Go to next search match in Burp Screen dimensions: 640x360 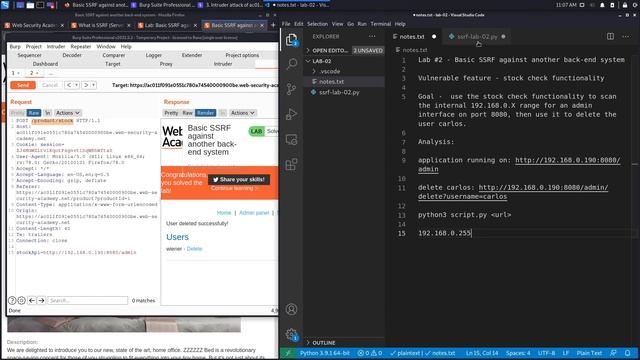(41, 300)
